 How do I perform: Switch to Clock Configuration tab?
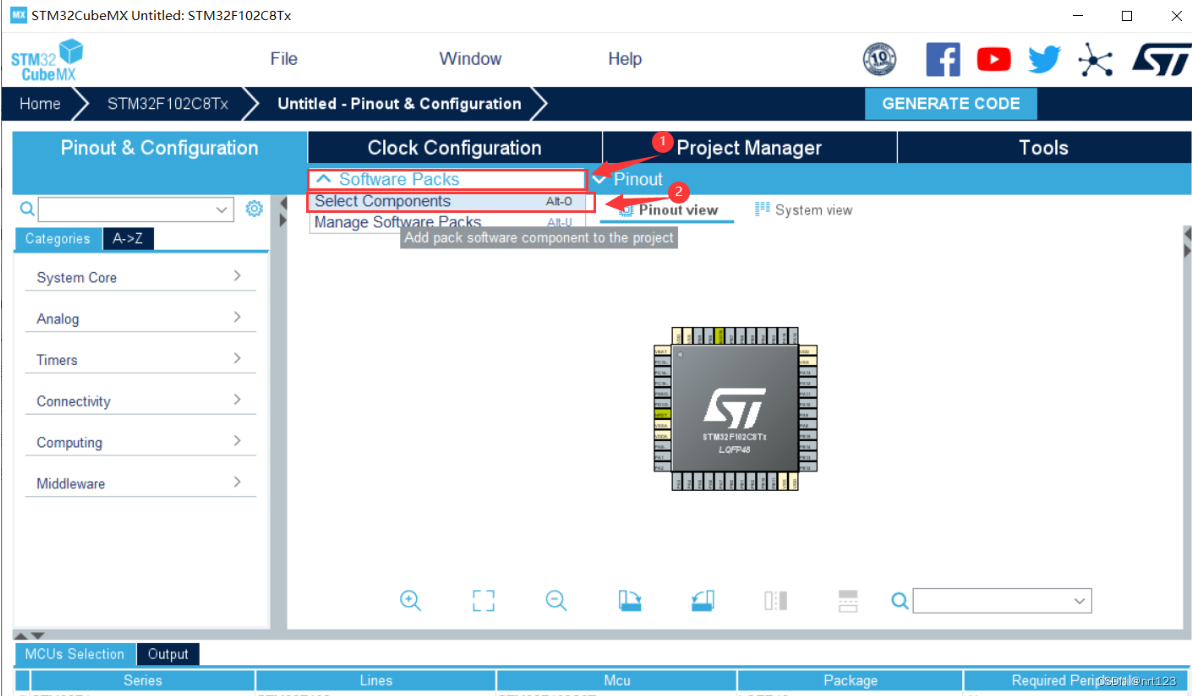point(455,147)
